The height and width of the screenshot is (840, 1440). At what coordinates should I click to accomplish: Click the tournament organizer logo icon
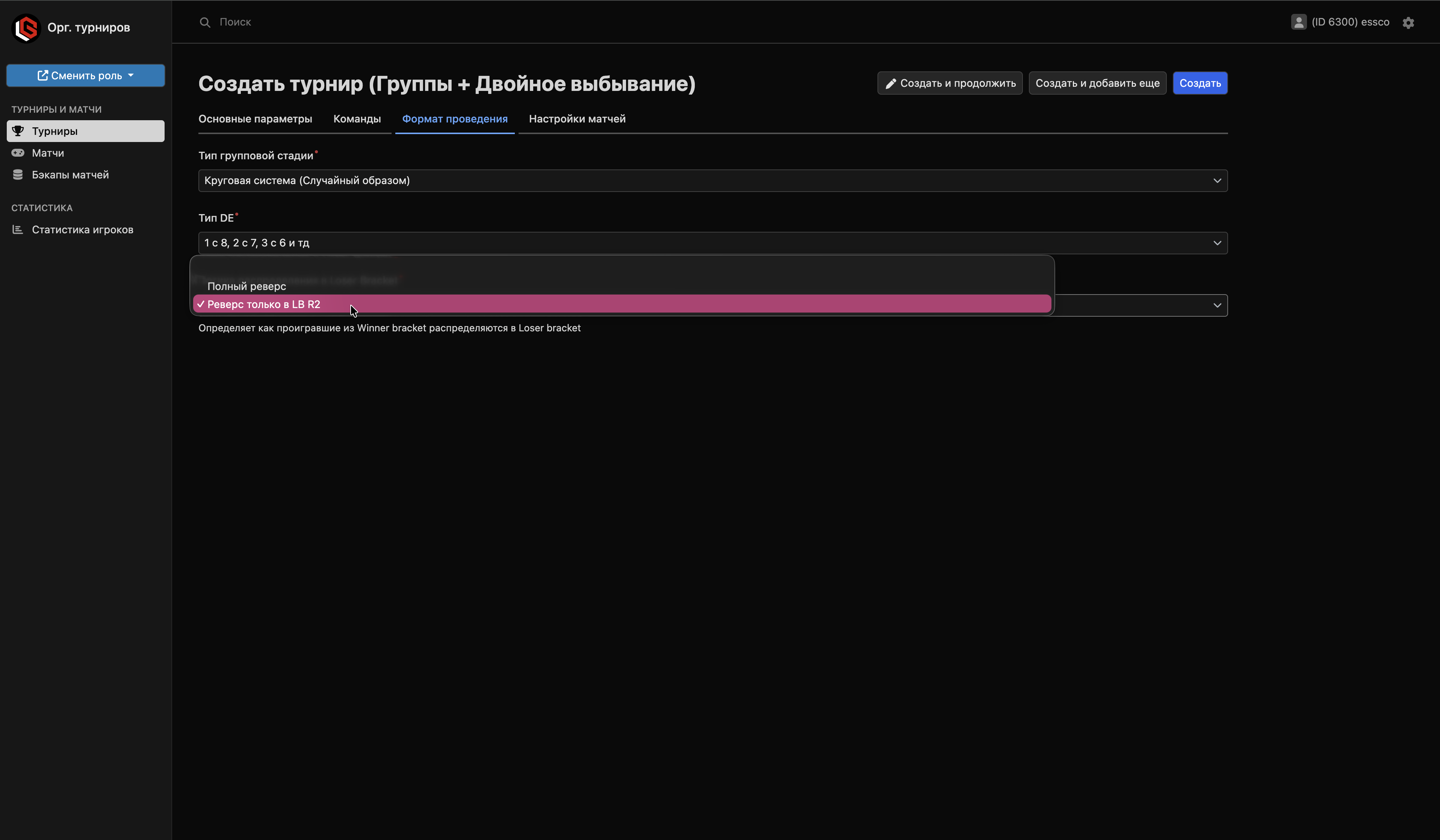26,28
